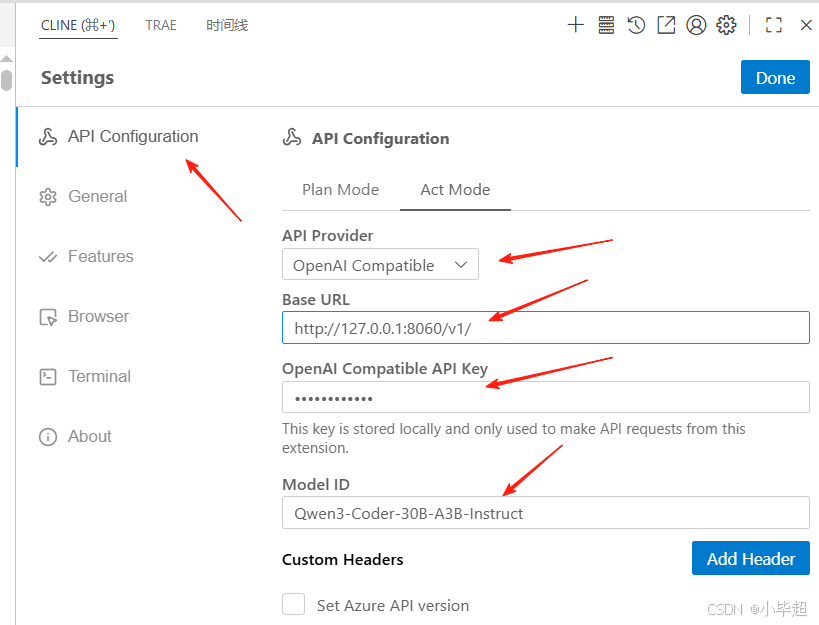Click the Add Header button
The image size is (819, 625).
tap(751, 558)
